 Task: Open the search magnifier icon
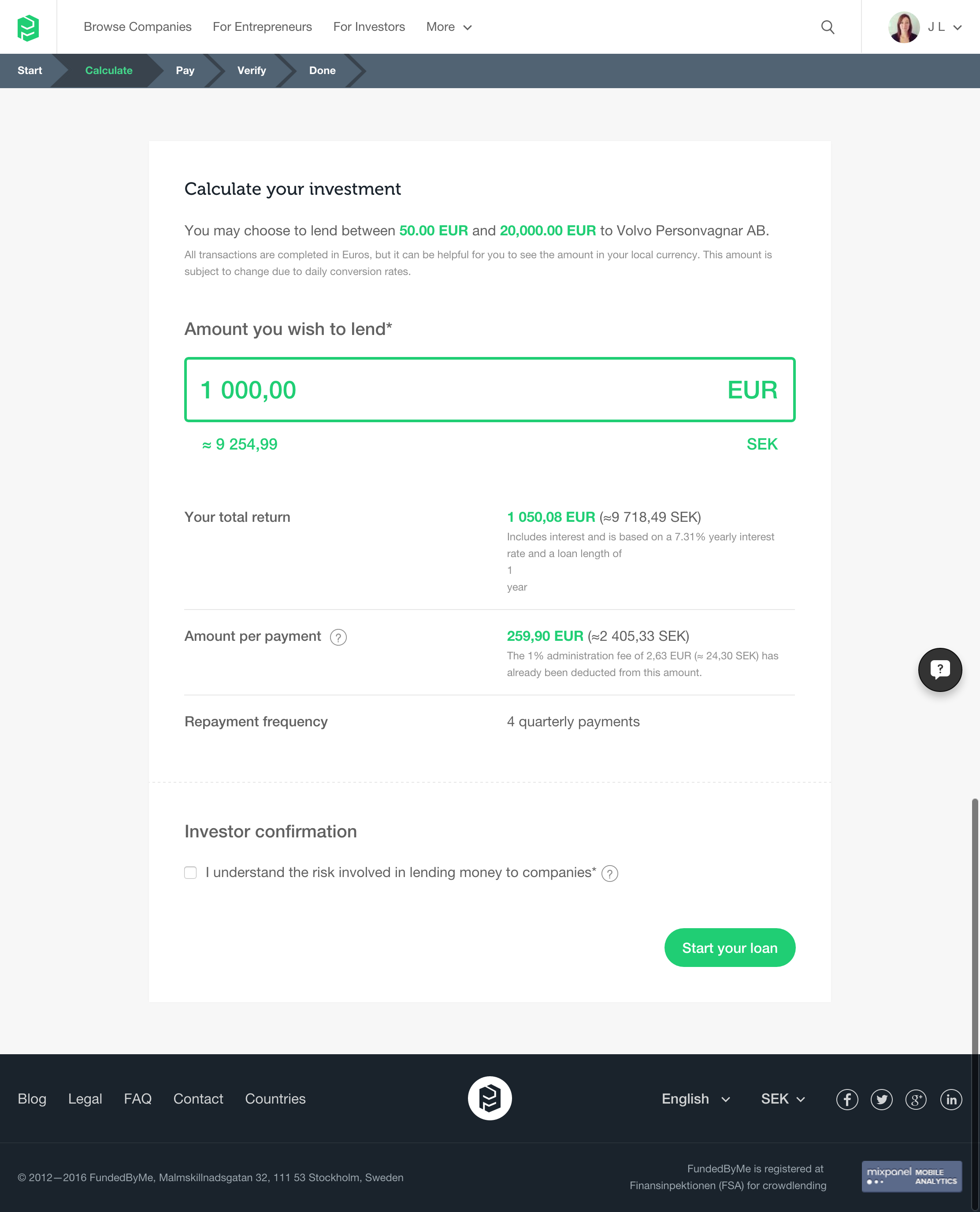[x=828, y=27]
